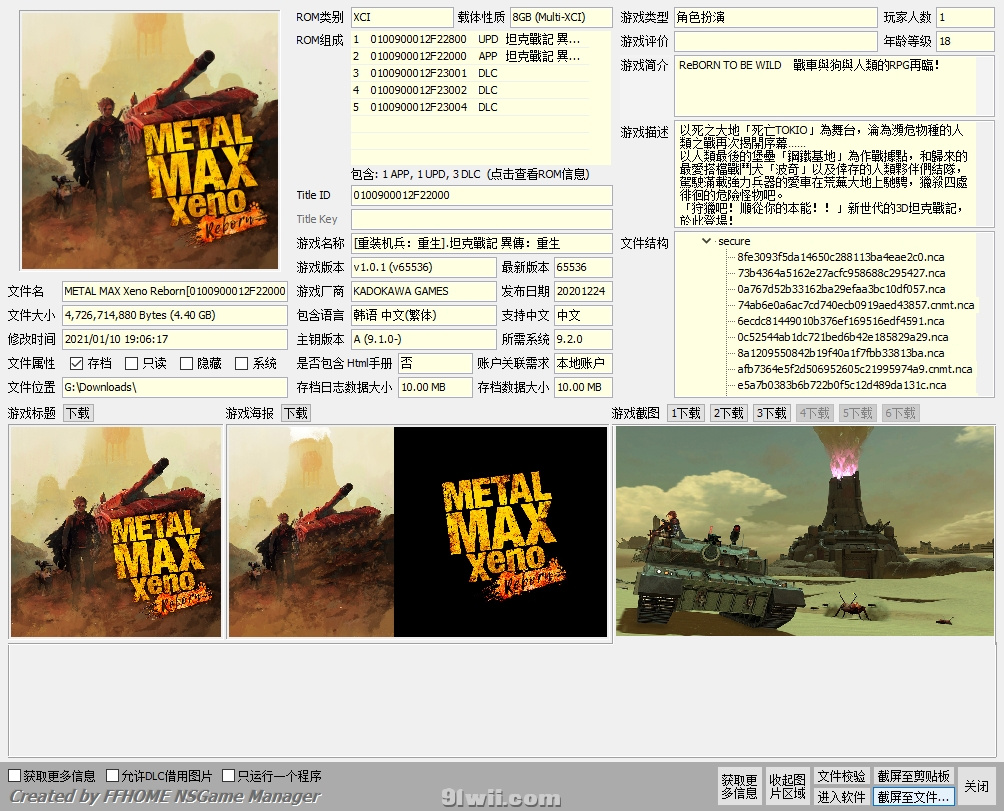Save screenshot with 截屏至文件 button
This screenshot has height=811, width=1004.
[x=914, y=797]
